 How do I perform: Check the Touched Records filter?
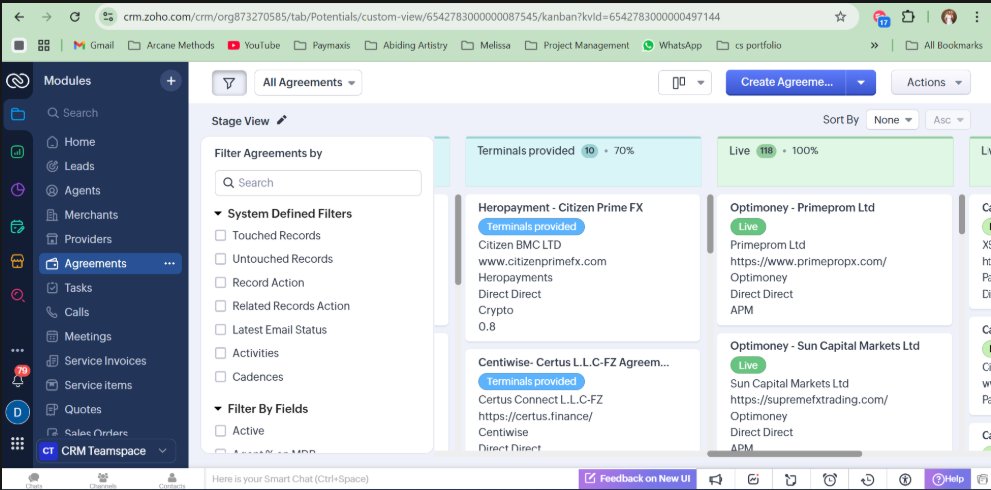(221, 235)
